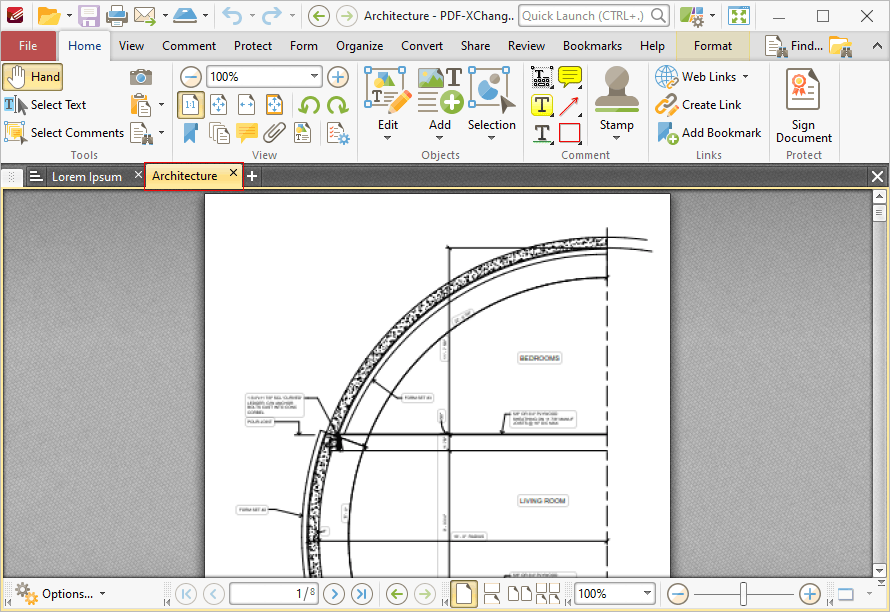
Task: Enable Continuous page layout in status bar
Action: [x=492, y=594]
